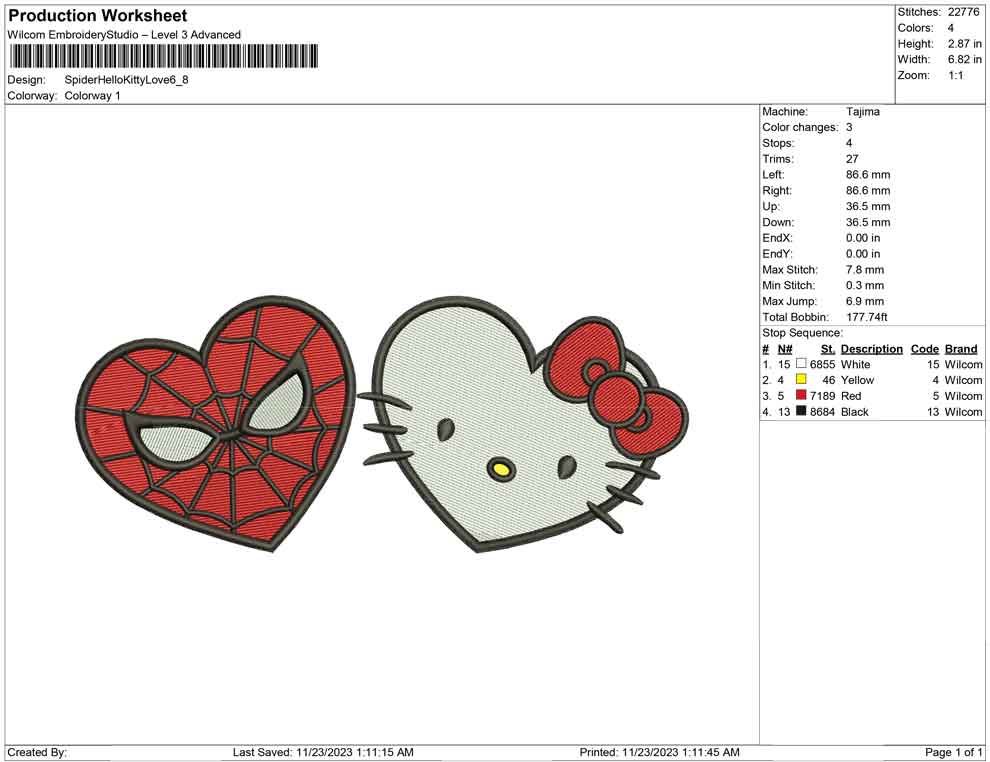Click the 'Color changes:' label
Image resolution: width=990 pixels, height=762 pixels.
click(x=800, y=128)
